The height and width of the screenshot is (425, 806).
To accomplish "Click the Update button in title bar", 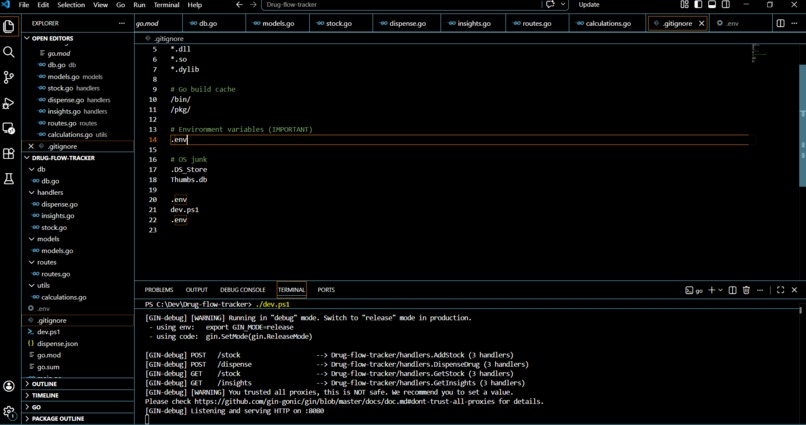I will coord(589,5).
